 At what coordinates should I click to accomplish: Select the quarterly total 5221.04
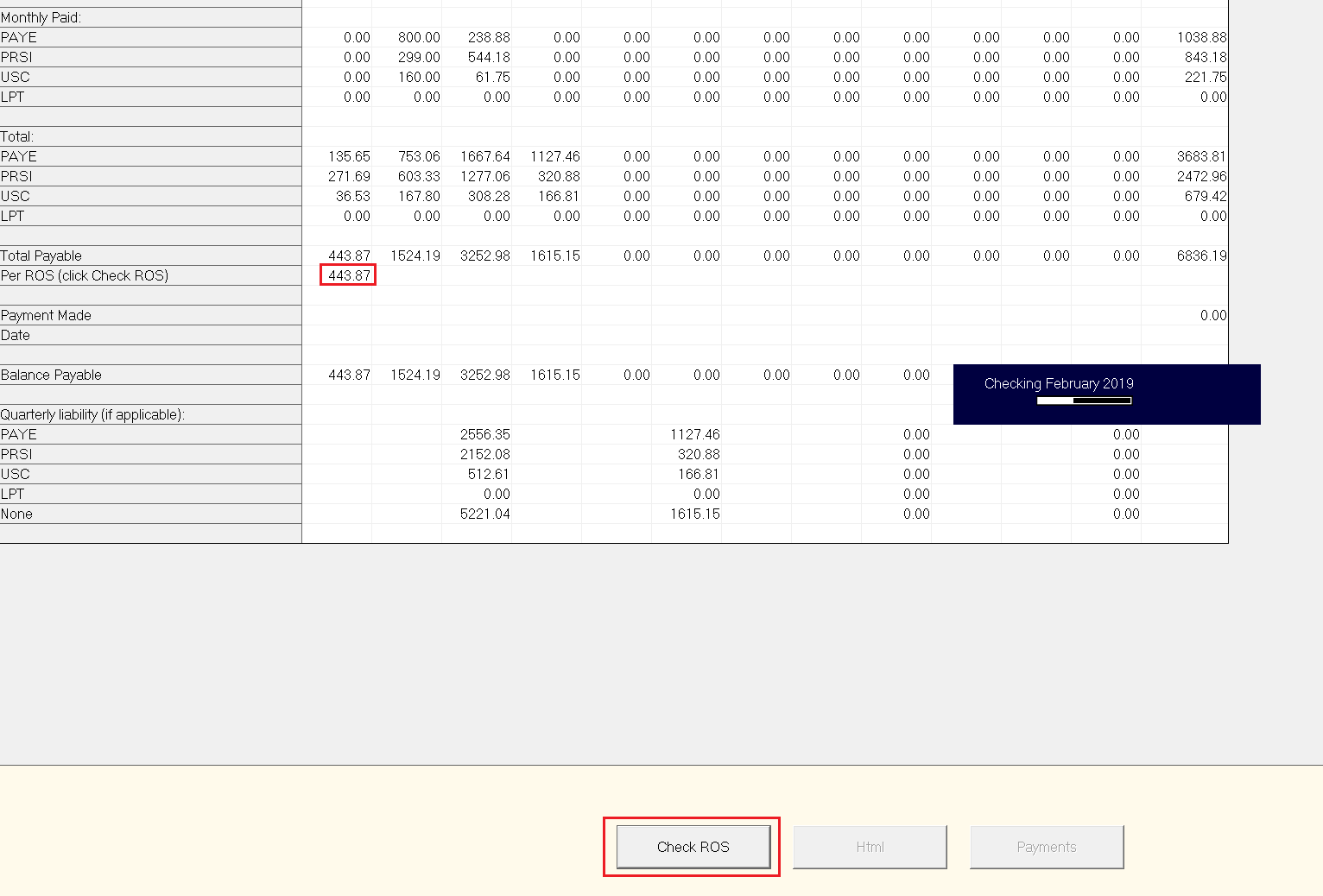484,514
